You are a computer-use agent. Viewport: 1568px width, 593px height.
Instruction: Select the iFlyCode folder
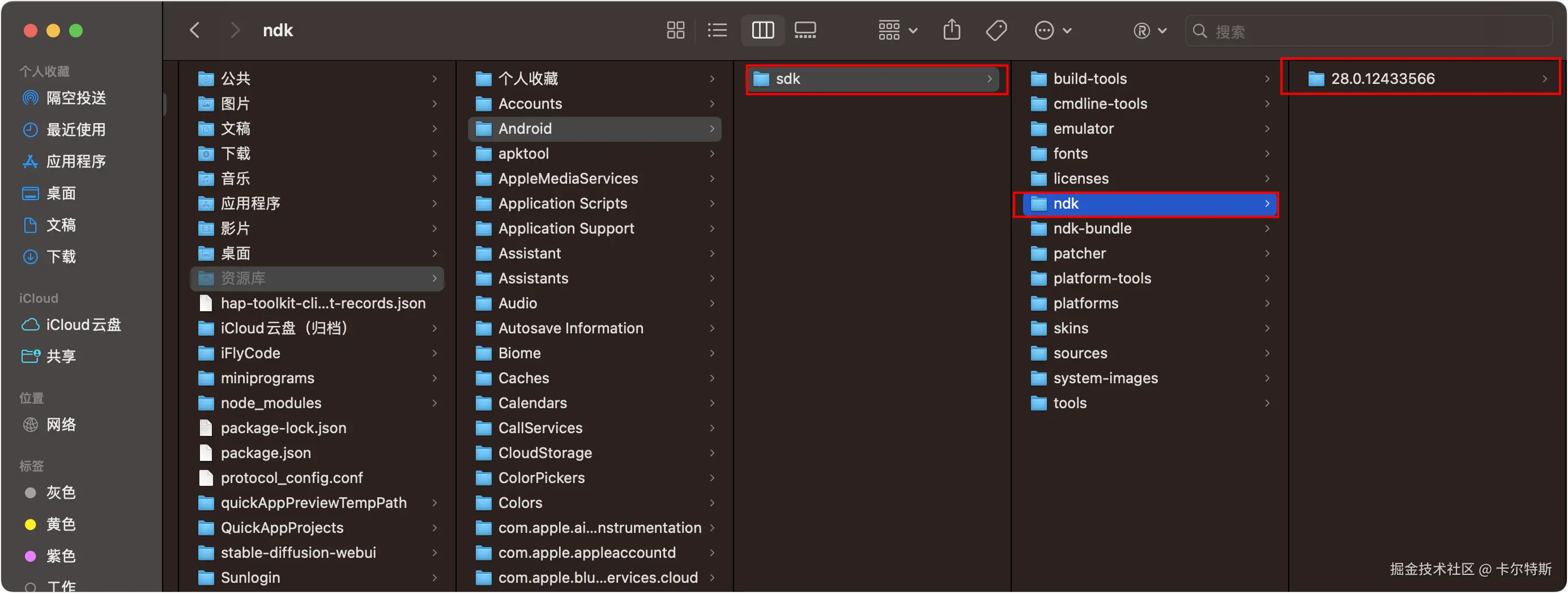tap(317, 354)
